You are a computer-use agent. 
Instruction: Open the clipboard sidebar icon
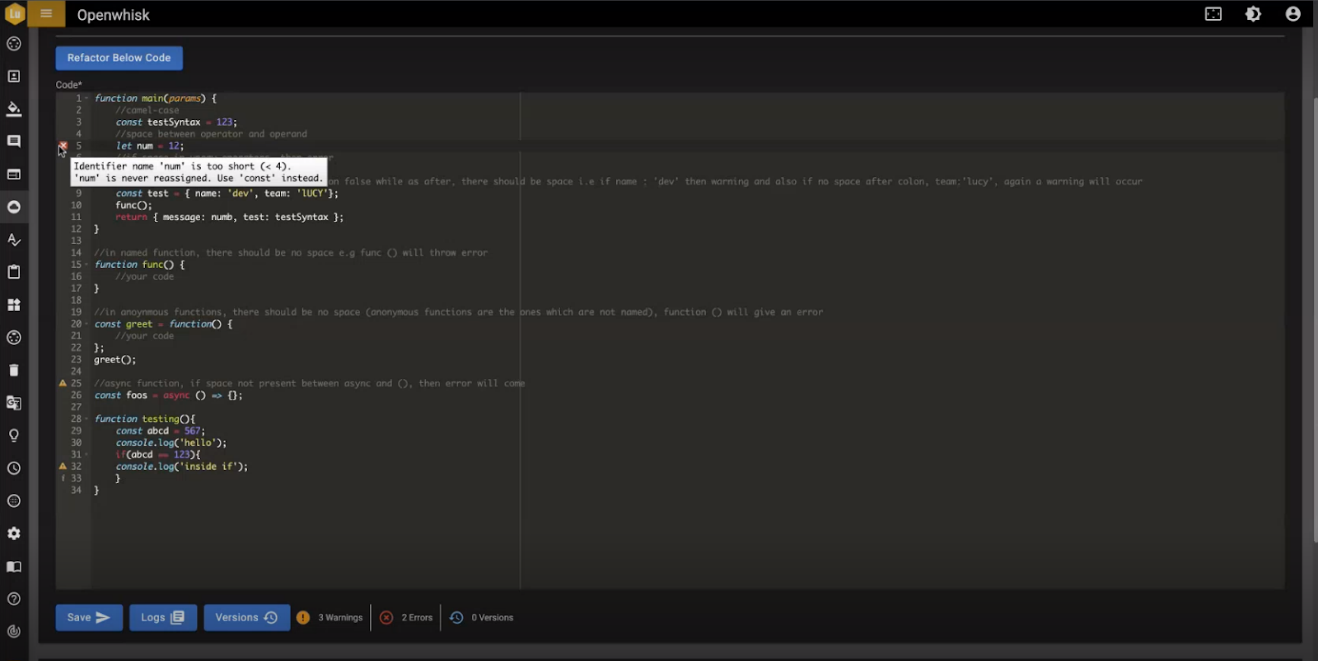coord(14,272)
